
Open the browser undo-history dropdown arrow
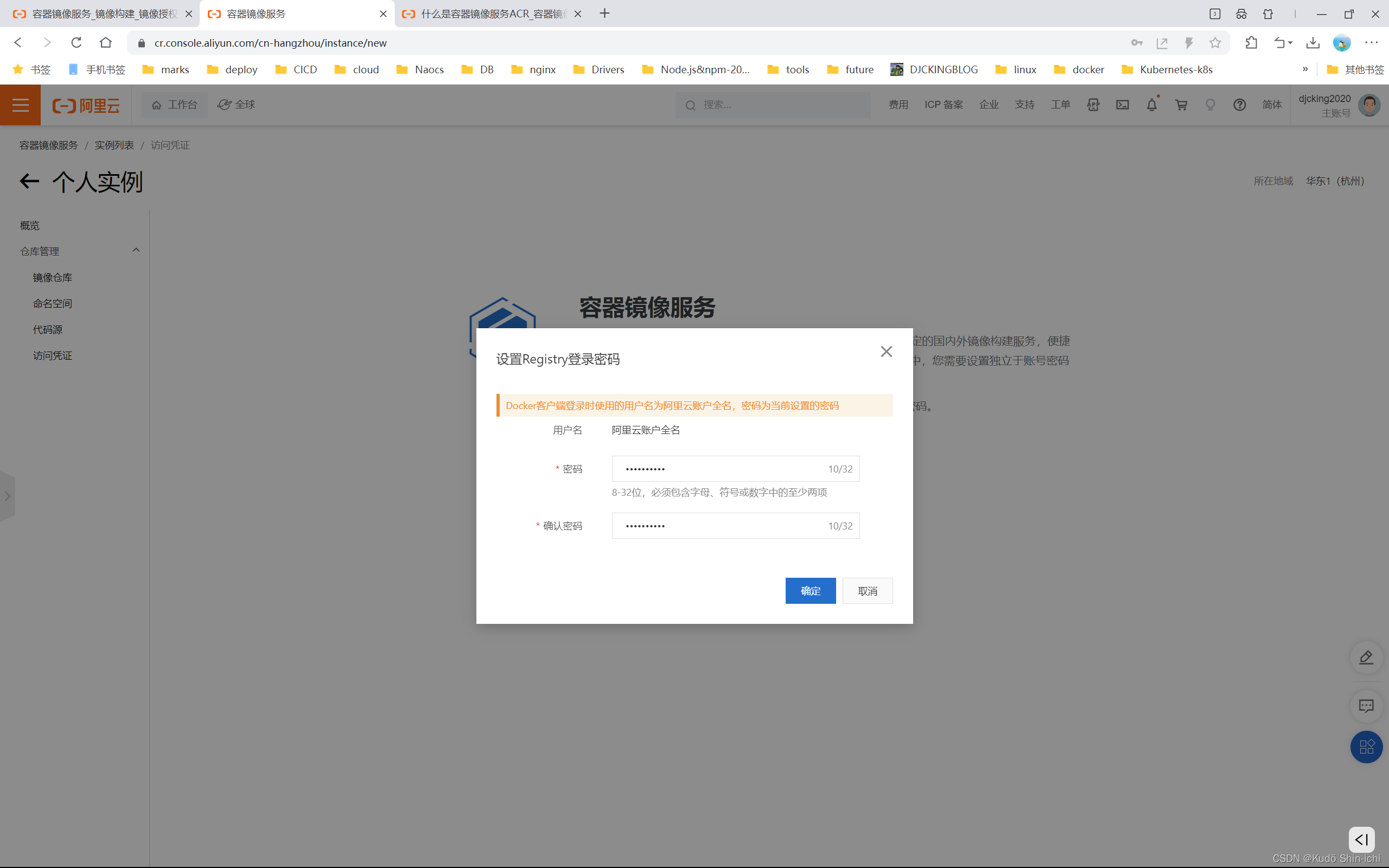(x=1290, y=43)
